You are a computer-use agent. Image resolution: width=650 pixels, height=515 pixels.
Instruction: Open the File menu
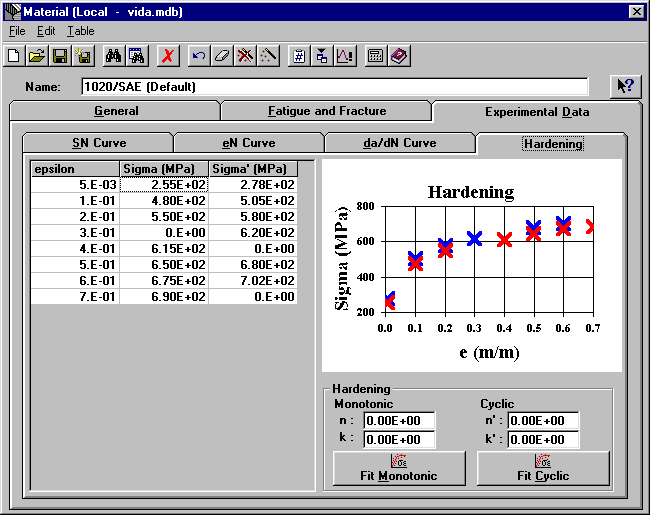point(17,31)
